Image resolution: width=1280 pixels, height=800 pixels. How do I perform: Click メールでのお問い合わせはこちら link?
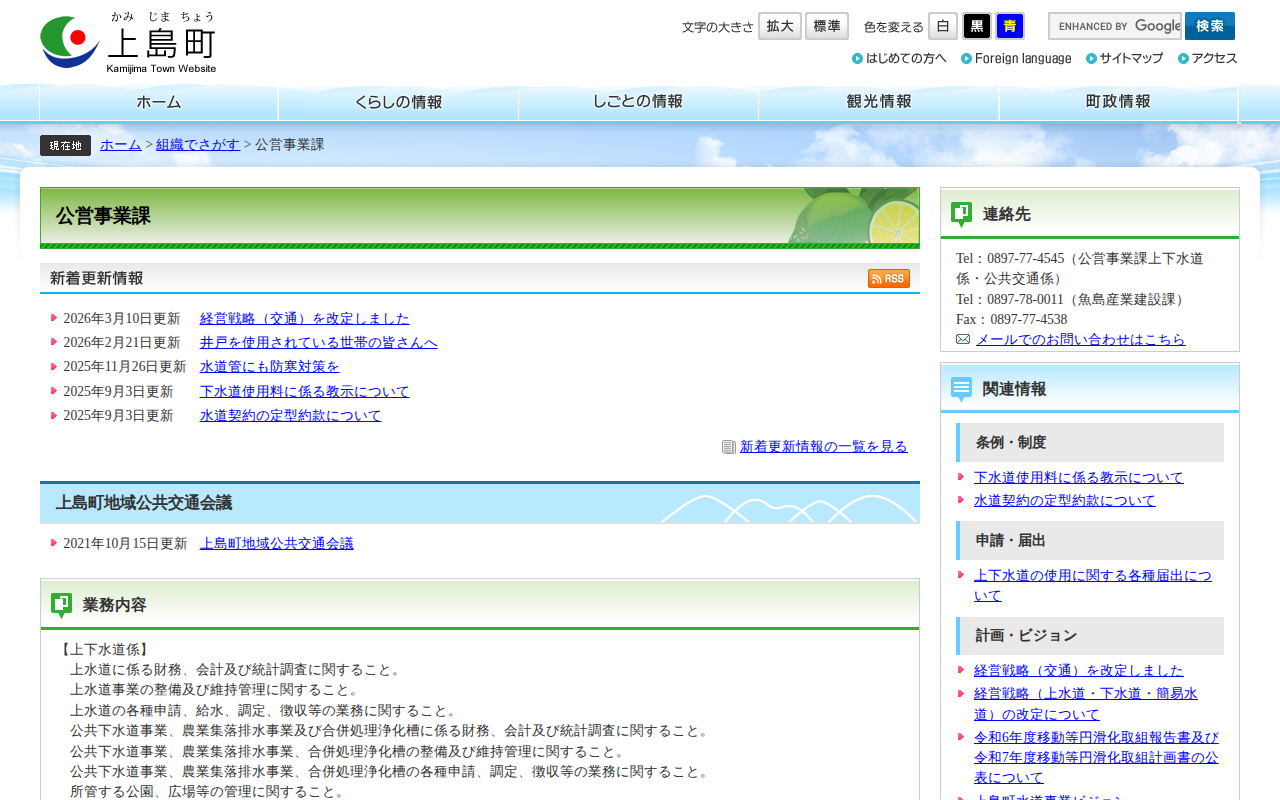click(1081, 340)
